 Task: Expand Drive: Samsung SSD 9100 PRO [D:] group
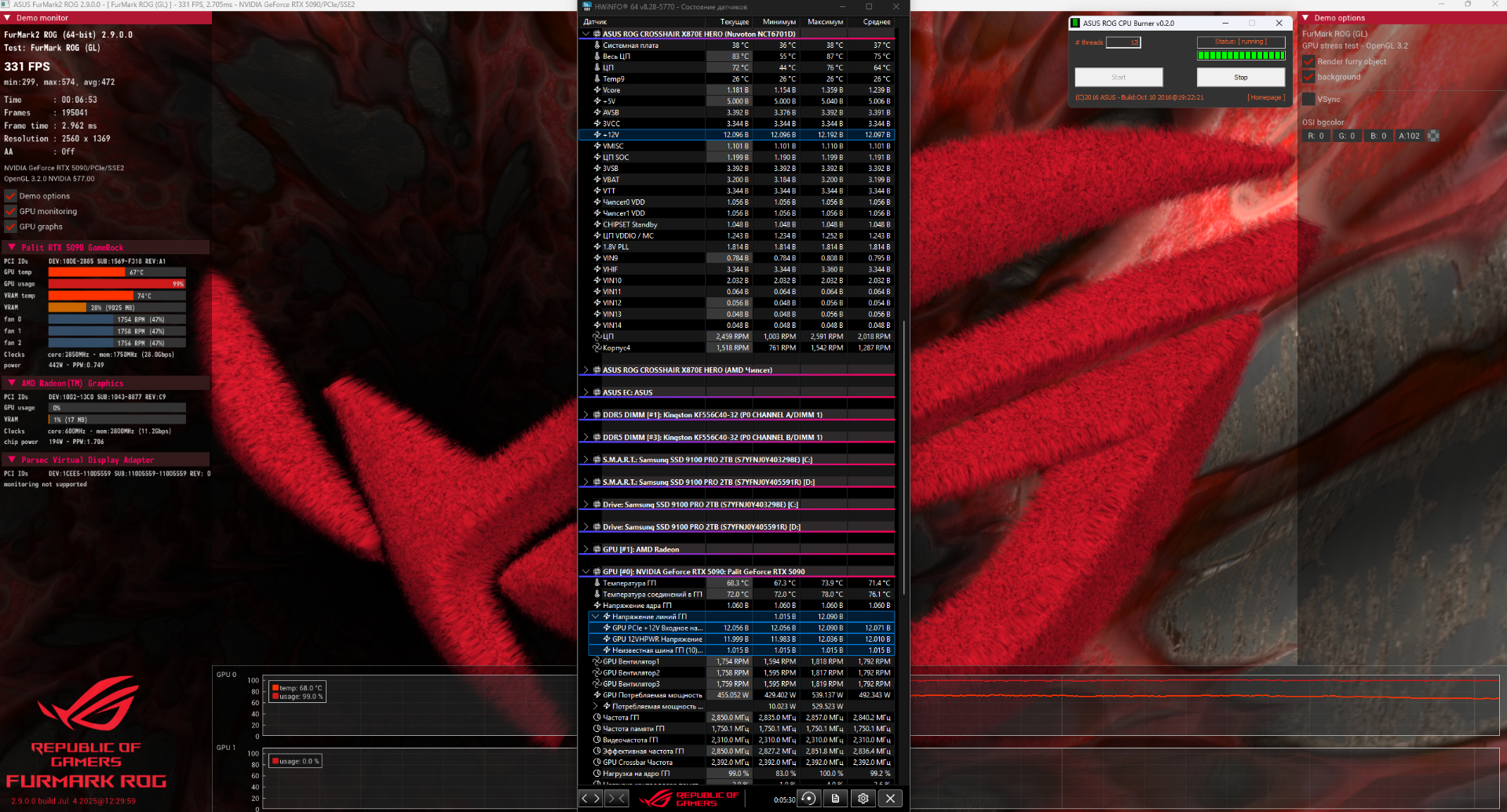pos(586,527)
